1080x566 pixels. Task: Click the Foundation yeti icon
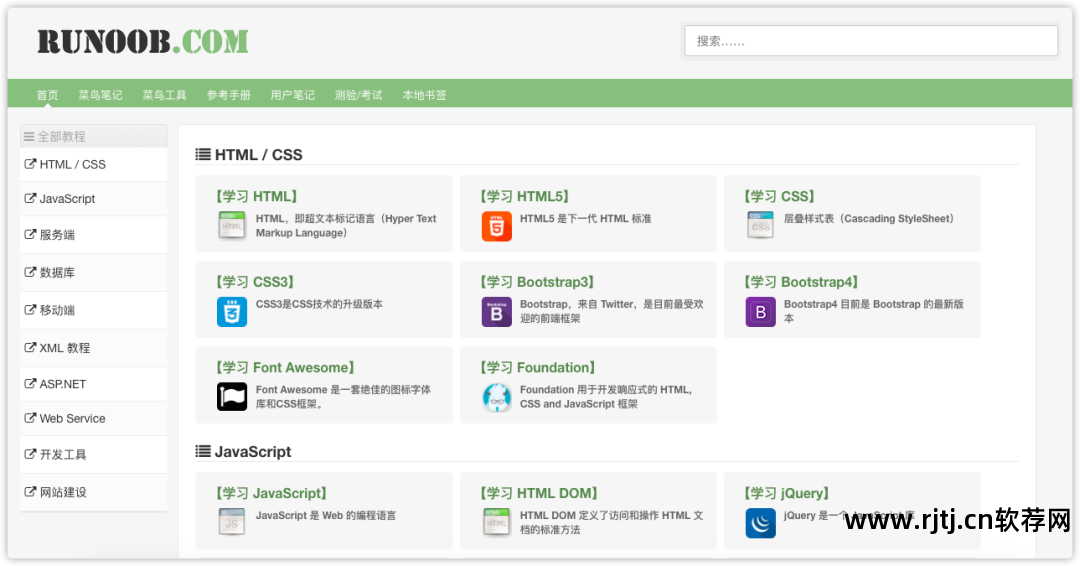[x=496, y=397]
